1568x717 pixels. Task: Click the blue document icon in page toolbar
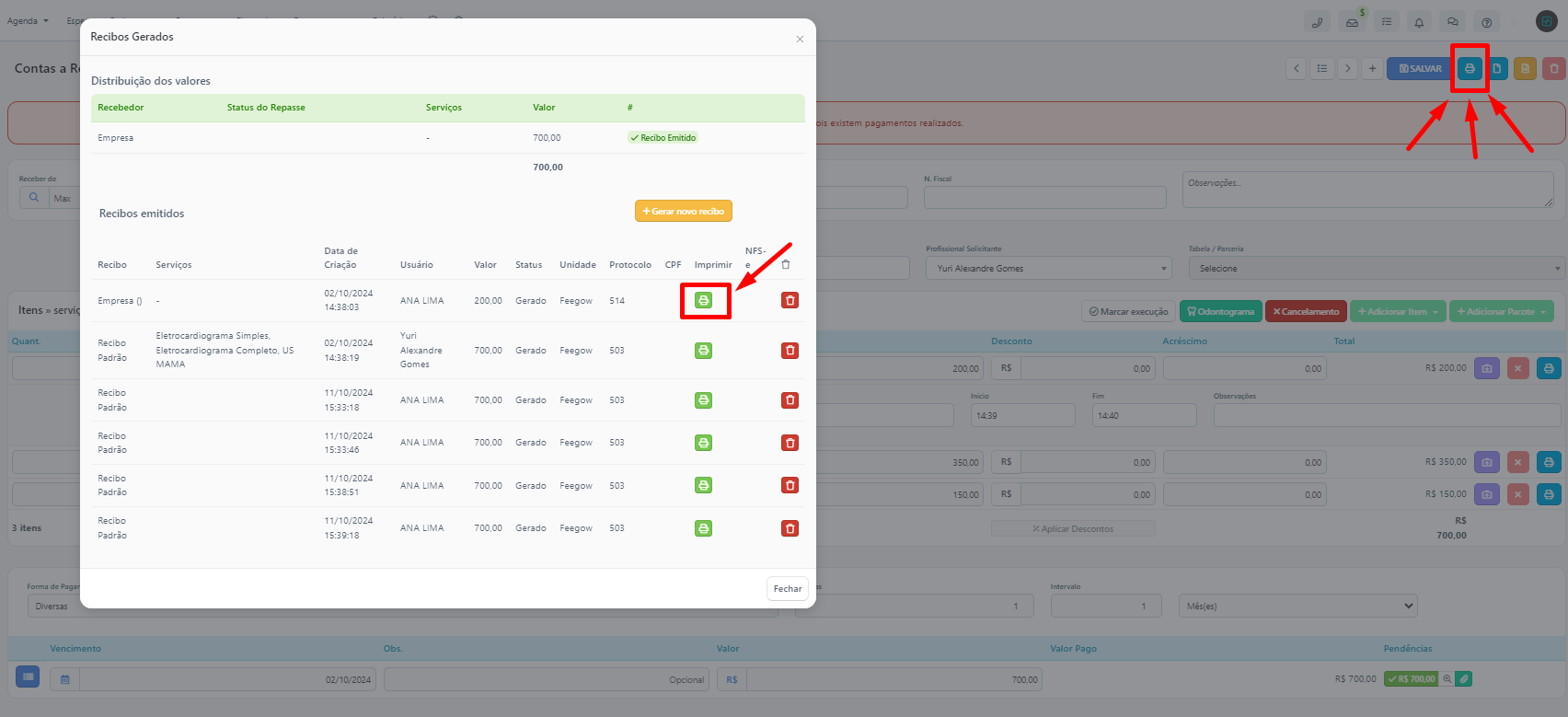tap(1497, 68)
